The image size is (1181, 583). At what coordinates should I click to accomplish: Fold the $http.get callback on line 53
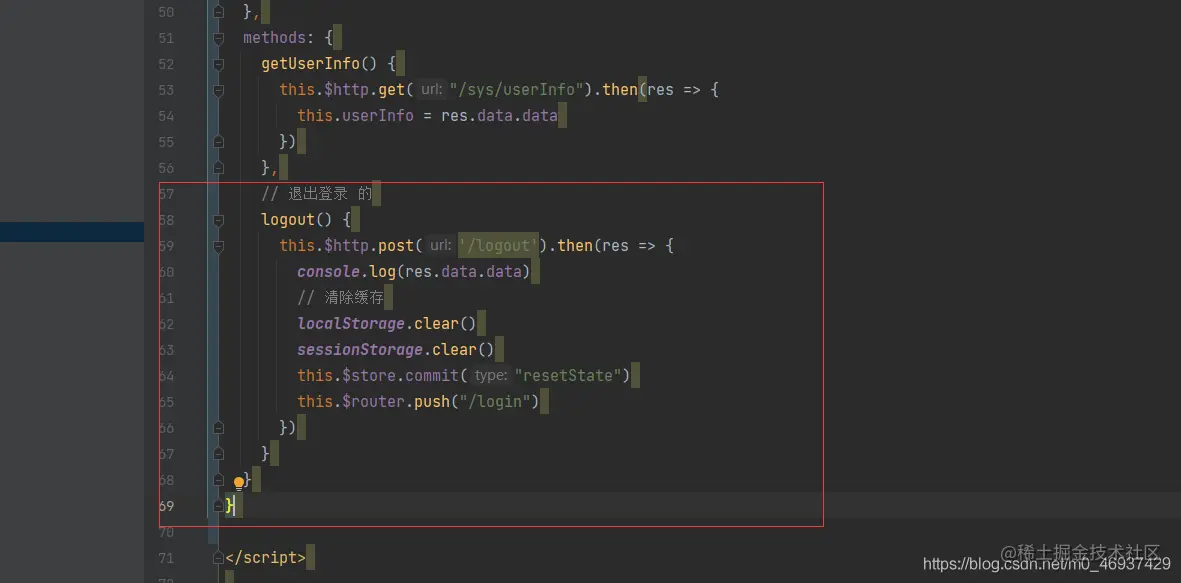tap(218, 90)
